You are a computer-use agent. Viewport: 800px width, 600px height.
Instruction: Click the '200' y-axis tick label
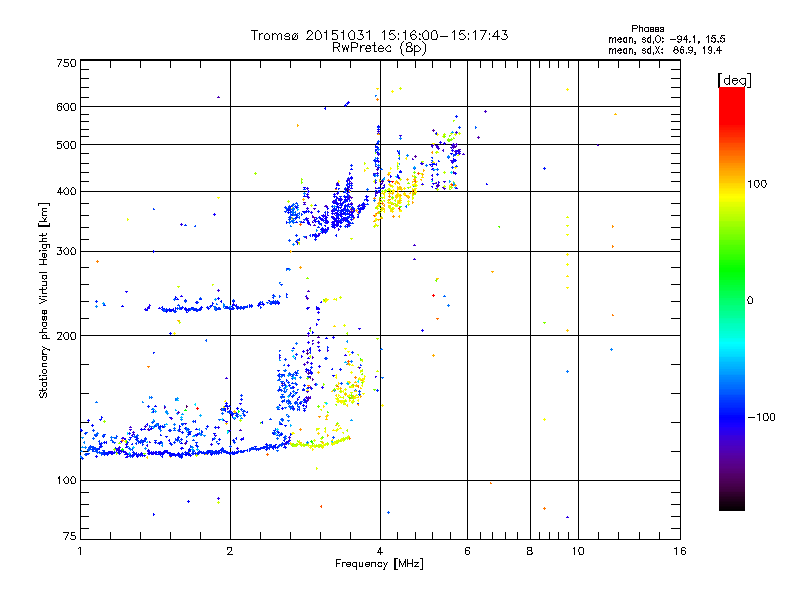pyautogui.click(x=66, y=336)
